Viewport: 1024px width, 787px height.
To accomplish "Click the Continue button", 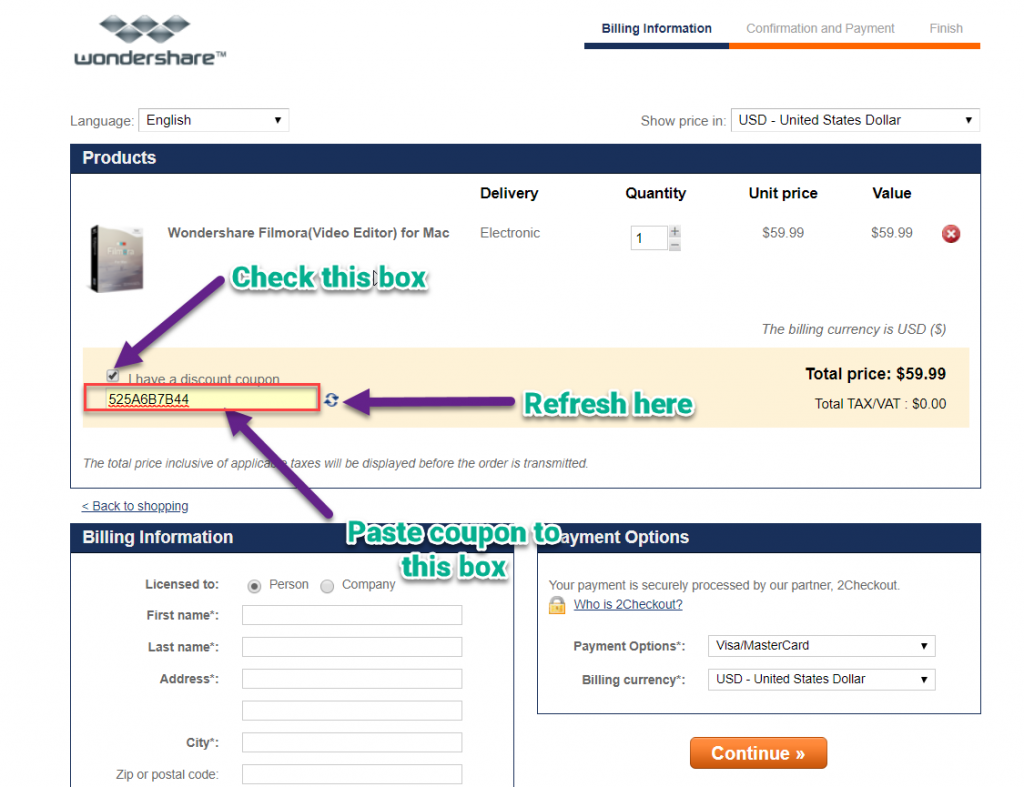I will click(x=758, y=753).
